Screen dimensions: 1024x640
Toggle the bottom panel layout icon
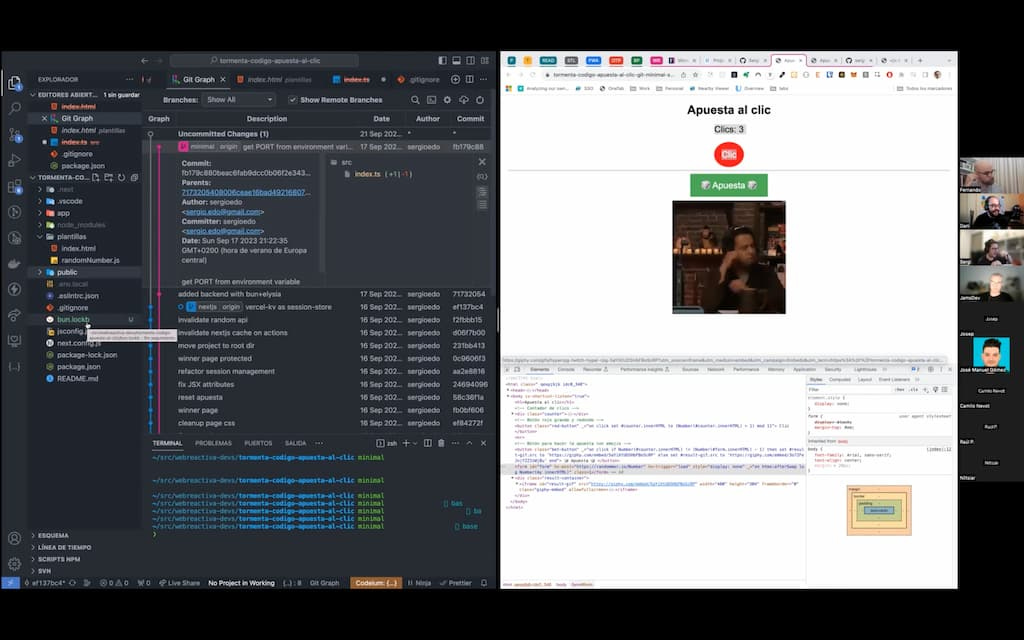click(456, 60)
